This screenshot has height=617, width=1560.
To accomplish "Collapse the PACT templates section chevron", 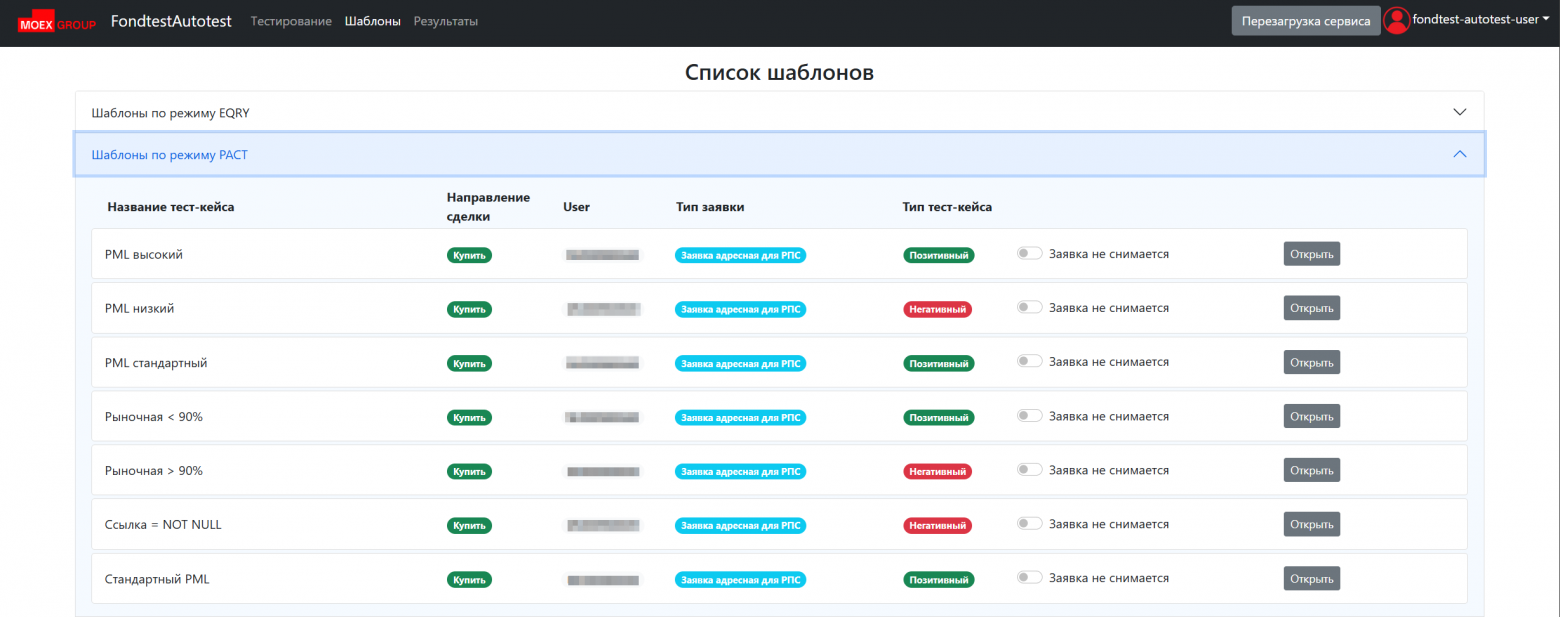I will (x=1459, y=154).
